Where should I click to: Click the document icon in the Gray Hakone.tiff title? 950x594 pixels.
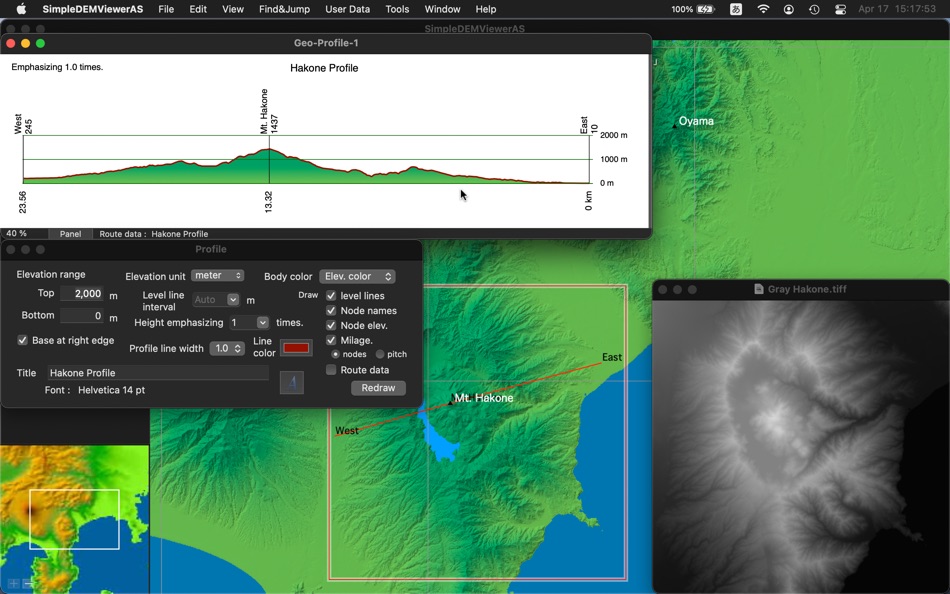coord(759,289)
